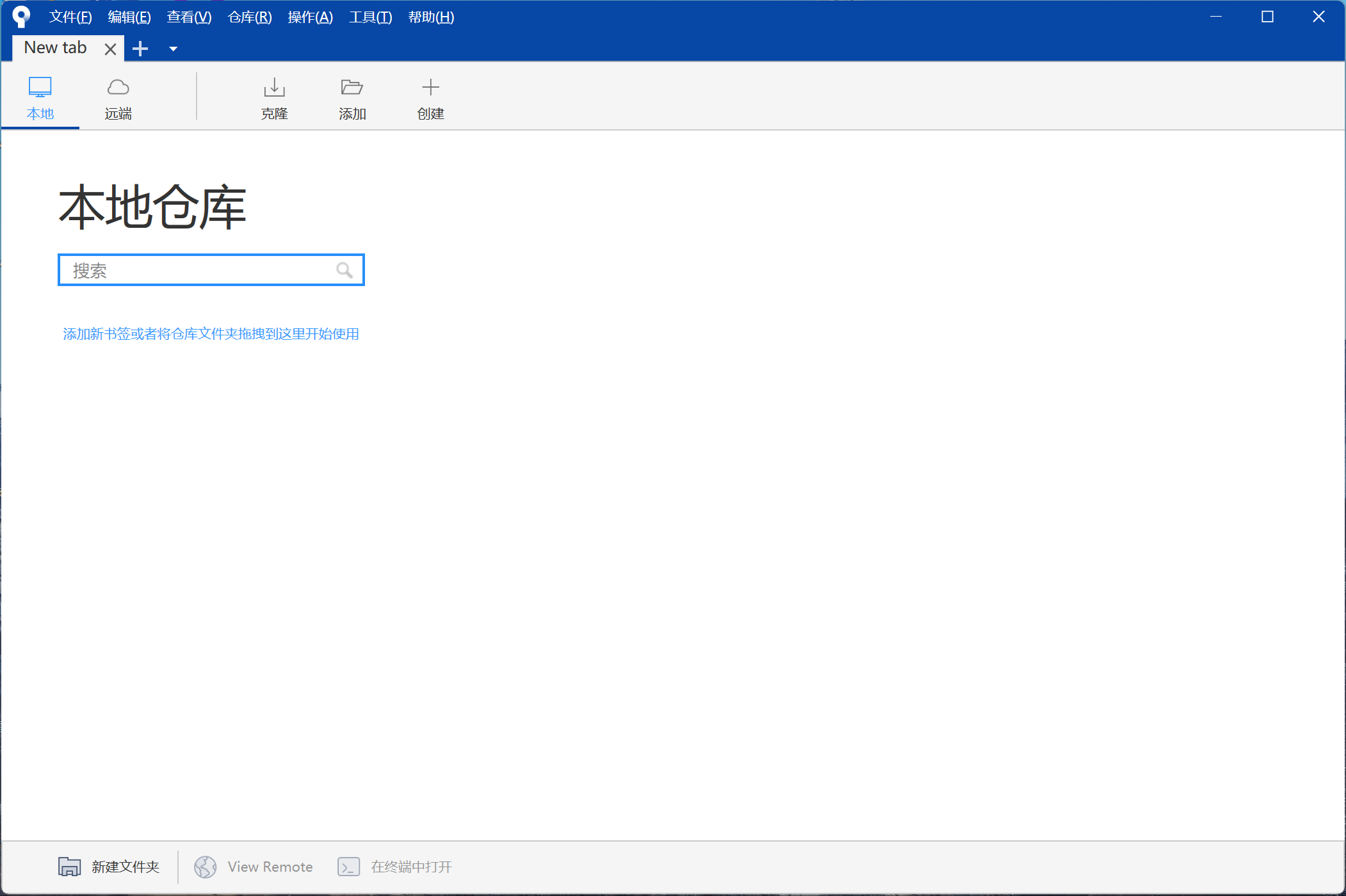Image resolution: width=1346 pixels, height=896 pixels.
Task: Close the New tab
Action: [110, 49]
